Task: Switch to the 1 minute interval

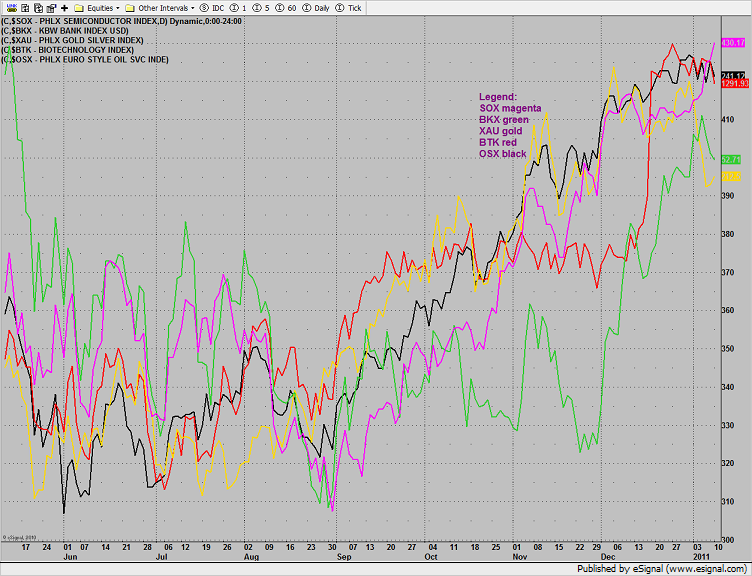Action: [238, 8]
